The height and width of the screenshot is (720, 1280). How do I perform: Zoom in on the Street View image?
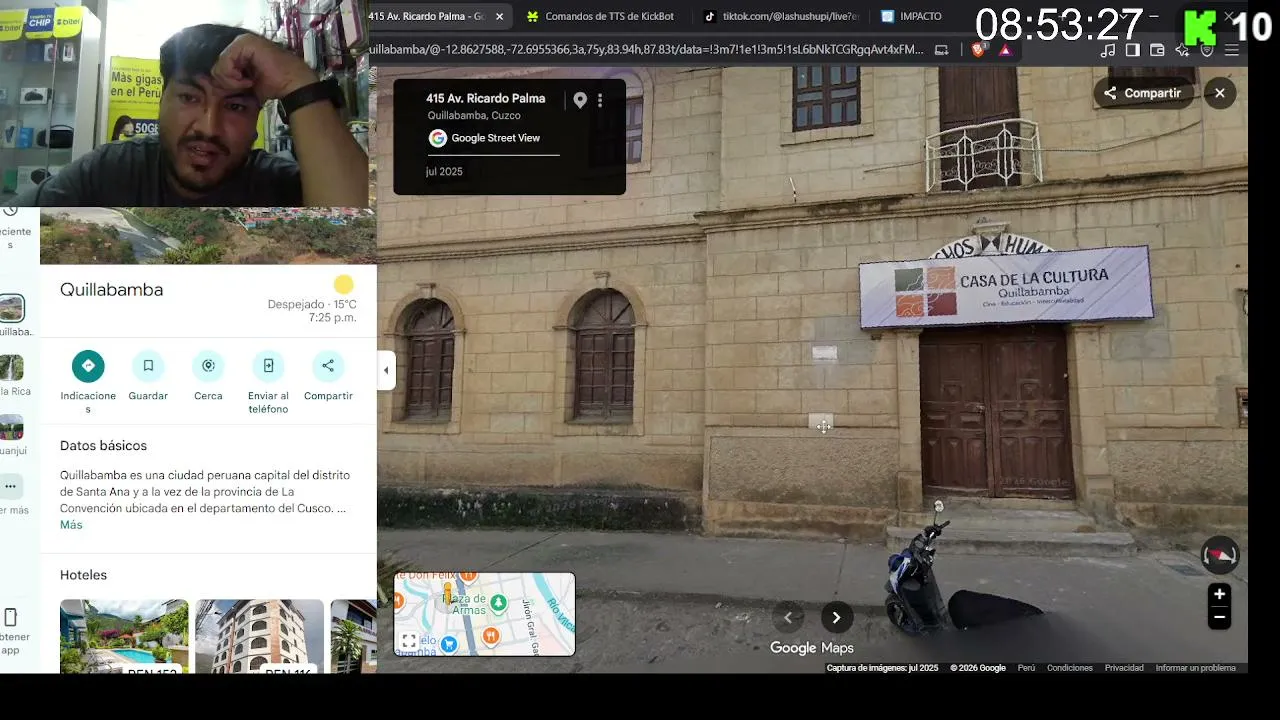(x=1219, y=594)
